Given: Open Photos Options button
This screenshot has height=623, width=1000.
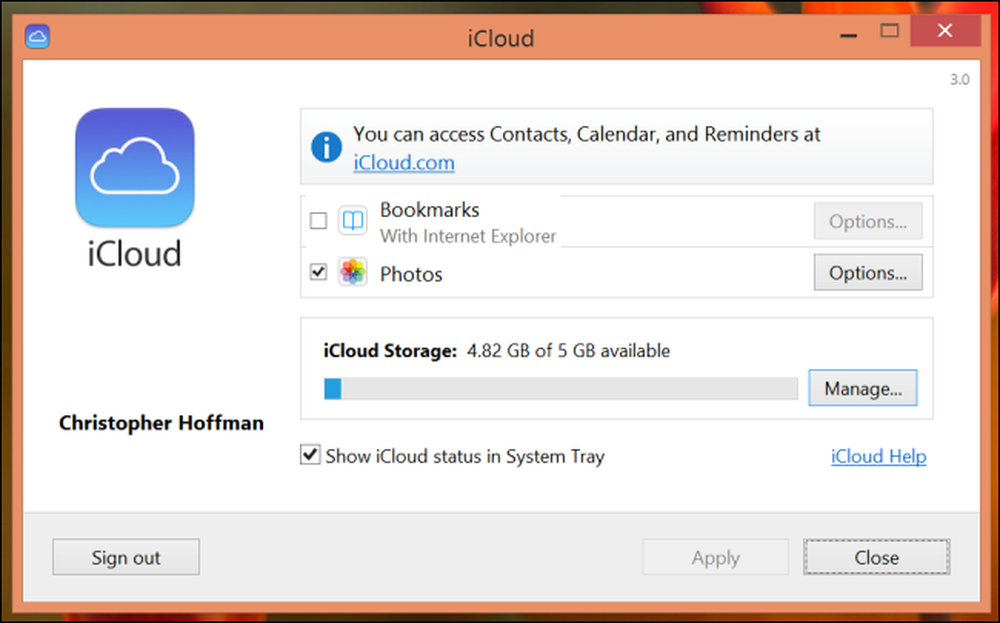Looking at the screenshot, I should point(868,272).
